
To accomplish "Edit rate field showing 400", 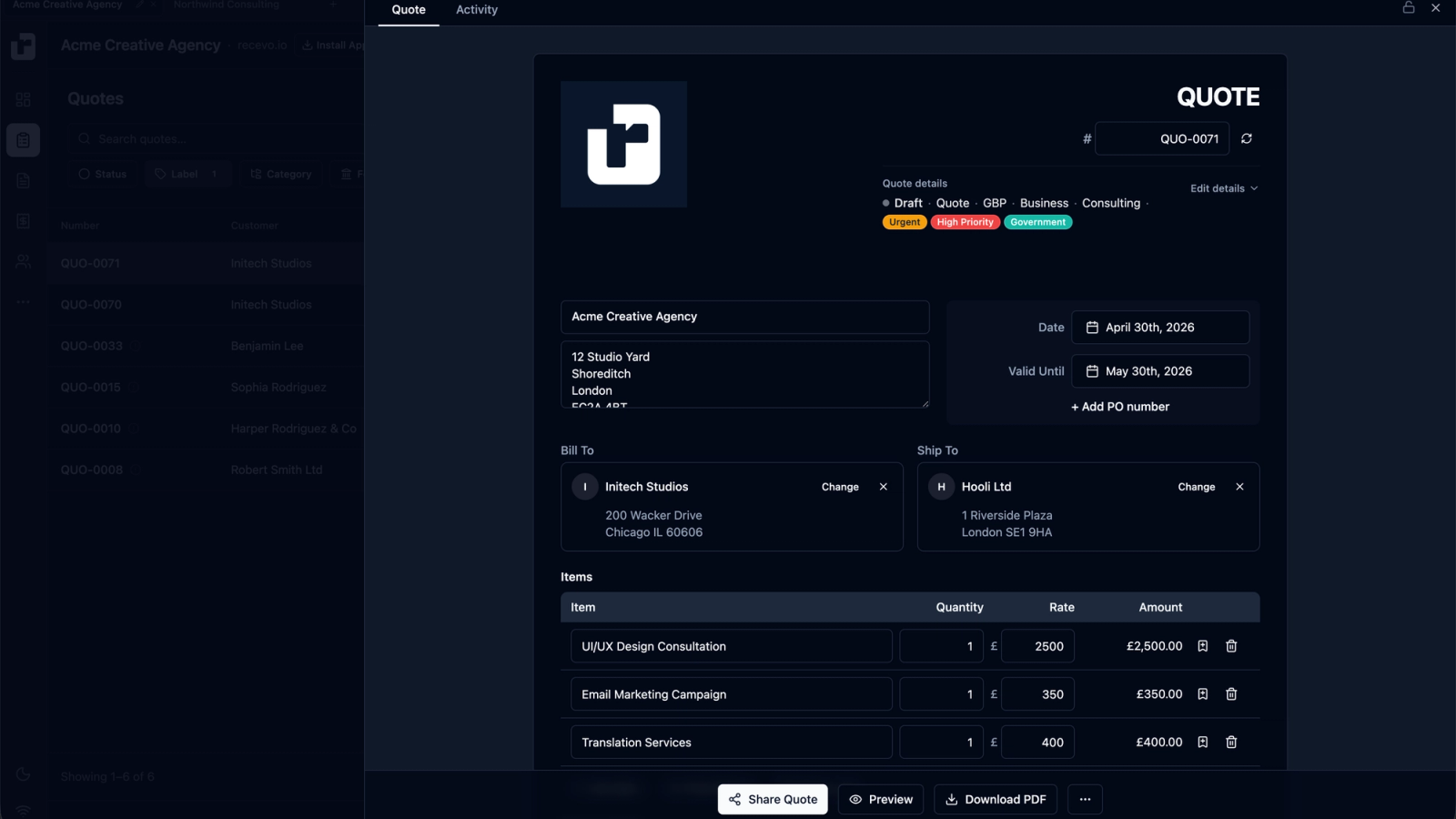I will tap(1037, 743).
